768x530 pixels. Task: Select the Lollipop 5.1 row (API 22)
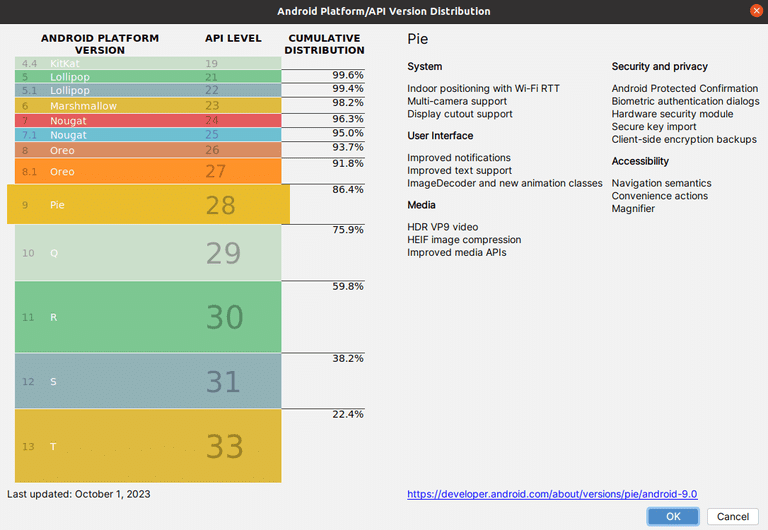tap(148, 90)
